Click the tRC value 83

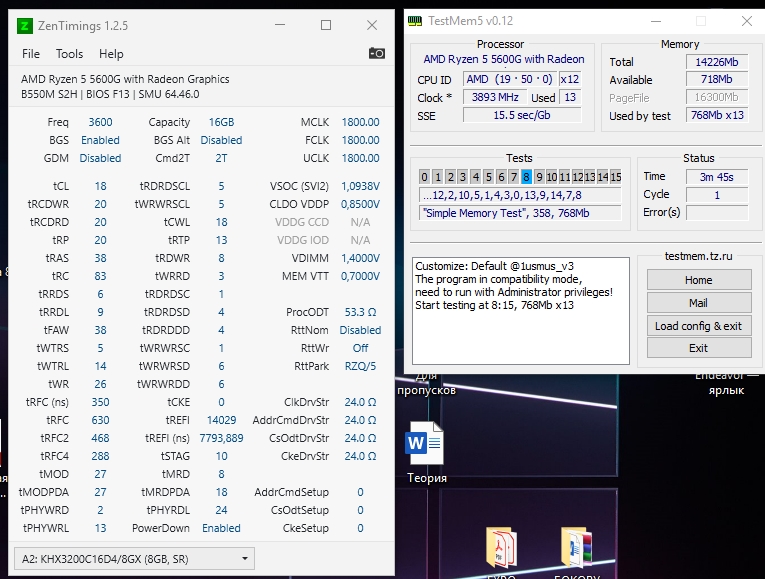(x=100, y=276)
